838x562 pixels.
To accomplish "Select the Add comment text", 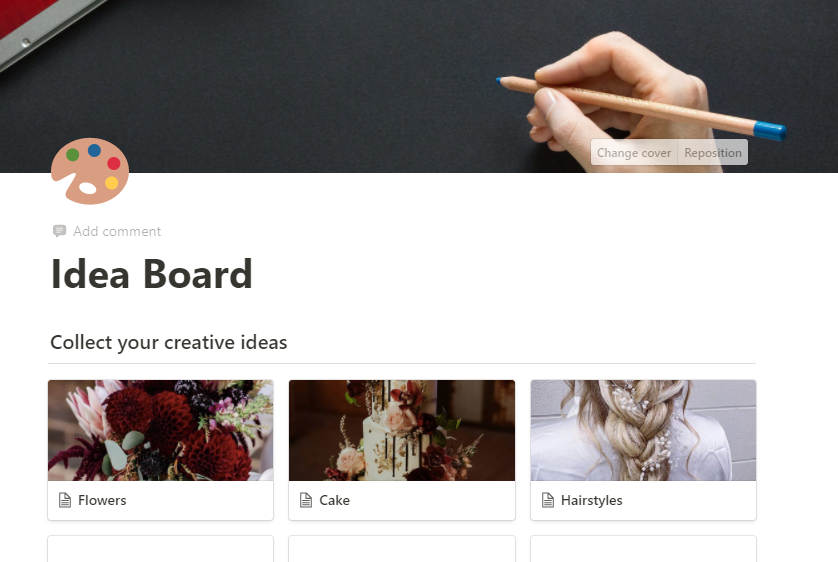I will pyautogui.click(x=117, y=231).
